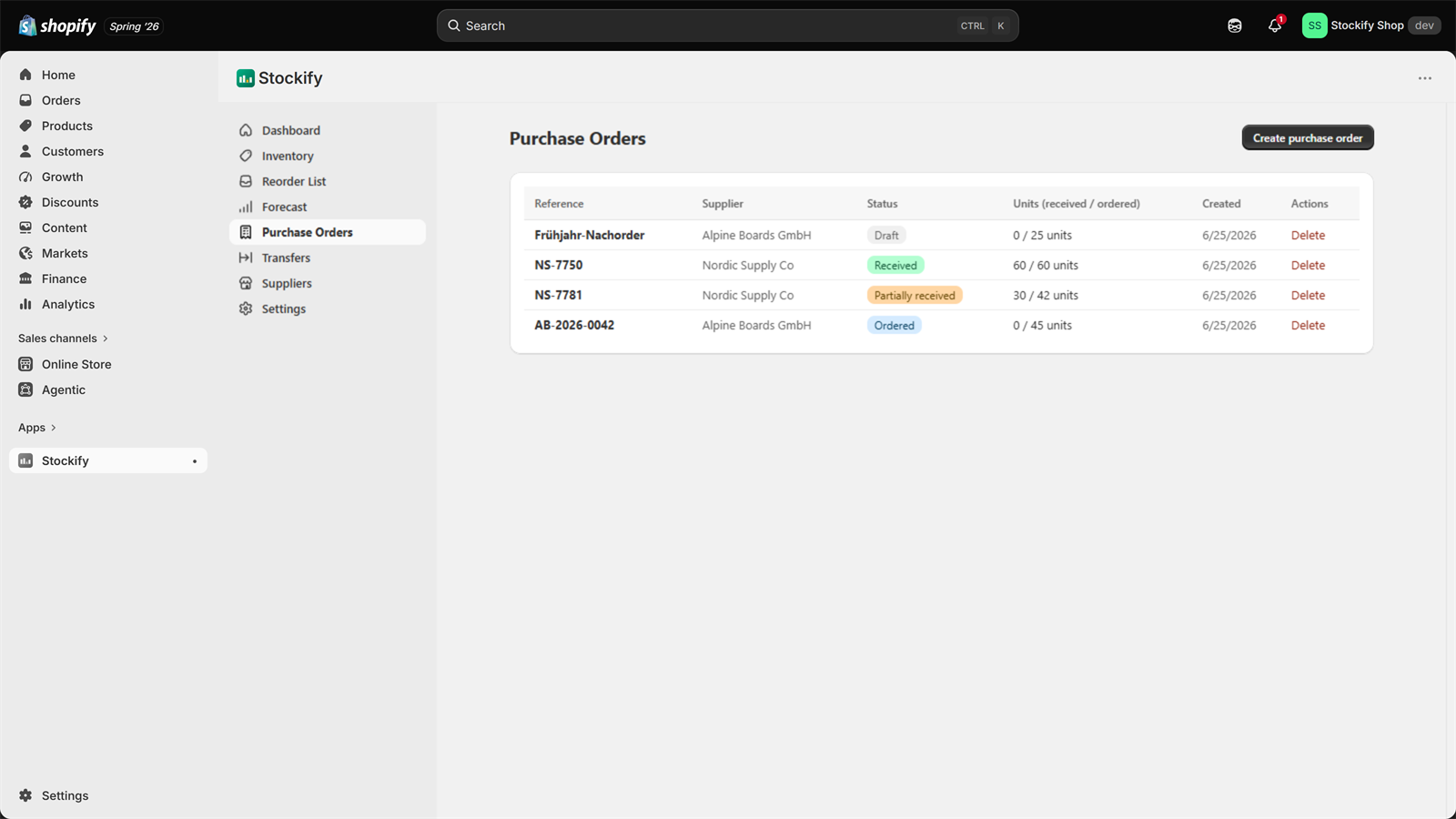Expand the Apps section chevron

tap(54, 428)
